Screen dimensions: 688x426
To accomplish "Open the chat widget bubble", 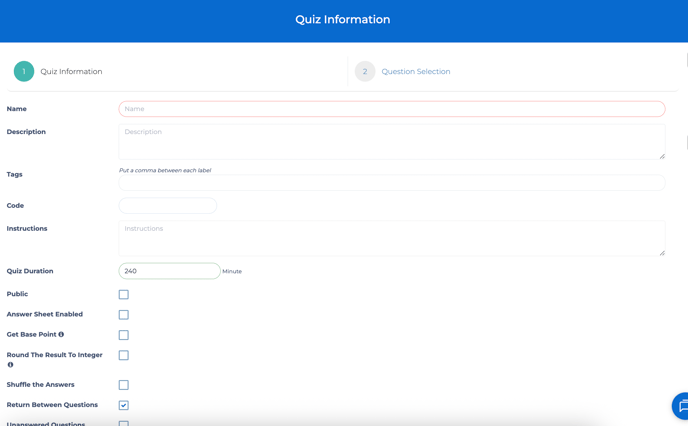I will pyautogui.click(x=681, y=406).
